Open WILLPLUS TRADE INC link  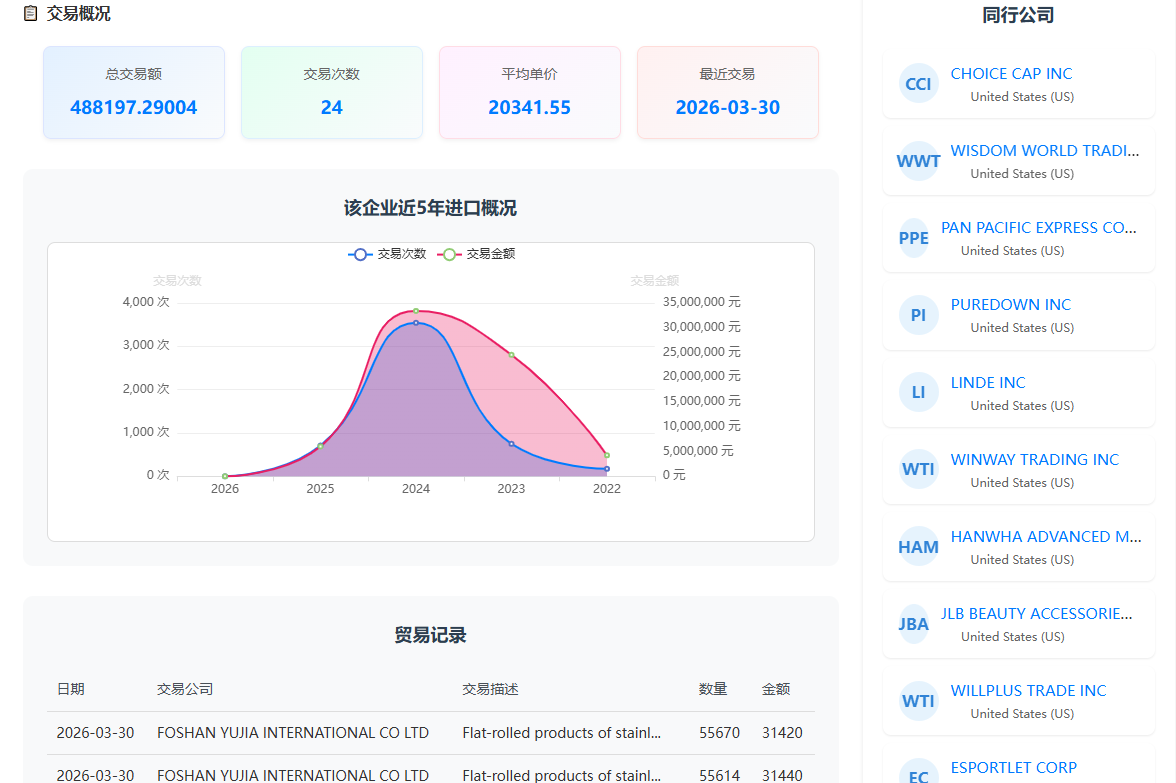pyautogui.click(x=1028, y=691)
